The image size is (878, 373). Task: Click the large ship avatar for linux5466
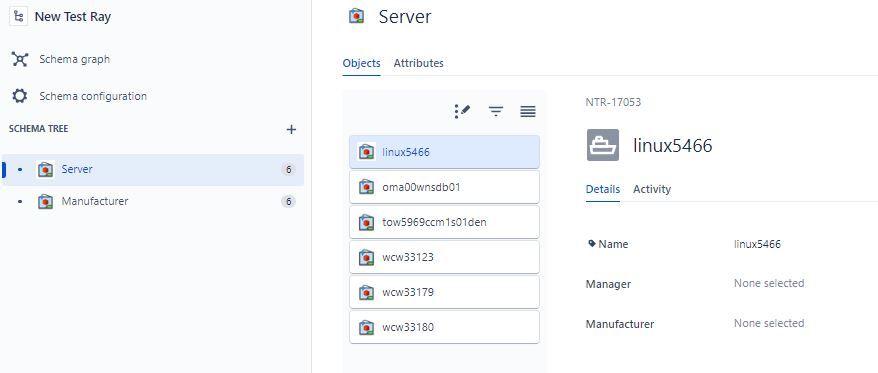click(603, 145)
